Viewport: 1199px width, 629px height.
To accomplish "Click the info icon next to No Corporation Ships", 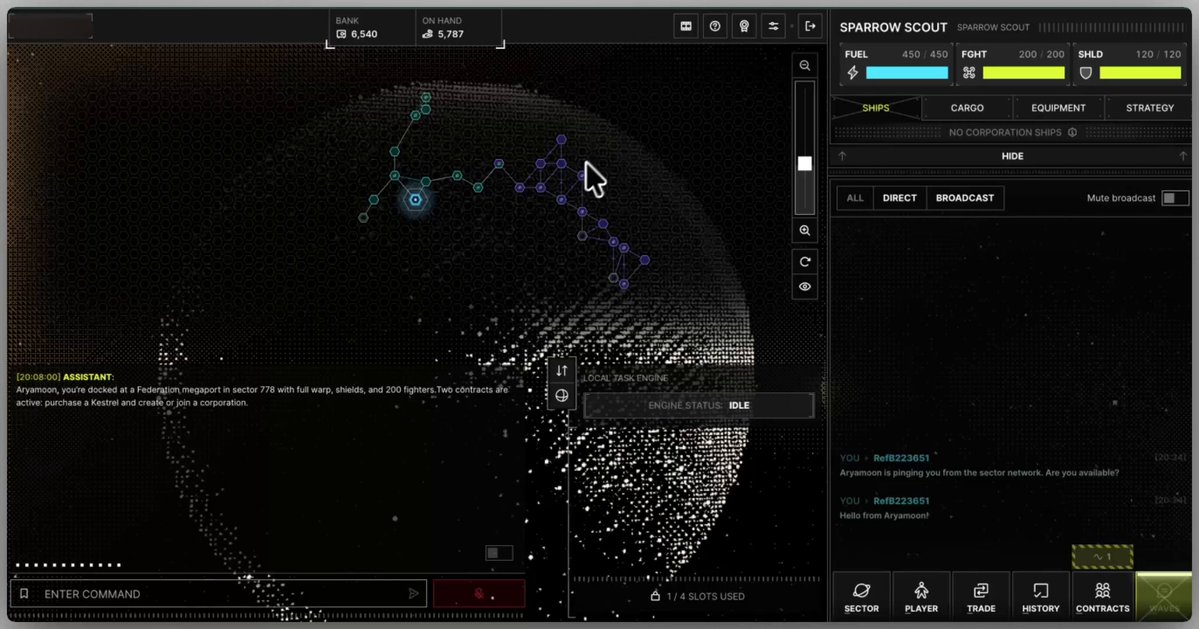I will [1072, 132].
